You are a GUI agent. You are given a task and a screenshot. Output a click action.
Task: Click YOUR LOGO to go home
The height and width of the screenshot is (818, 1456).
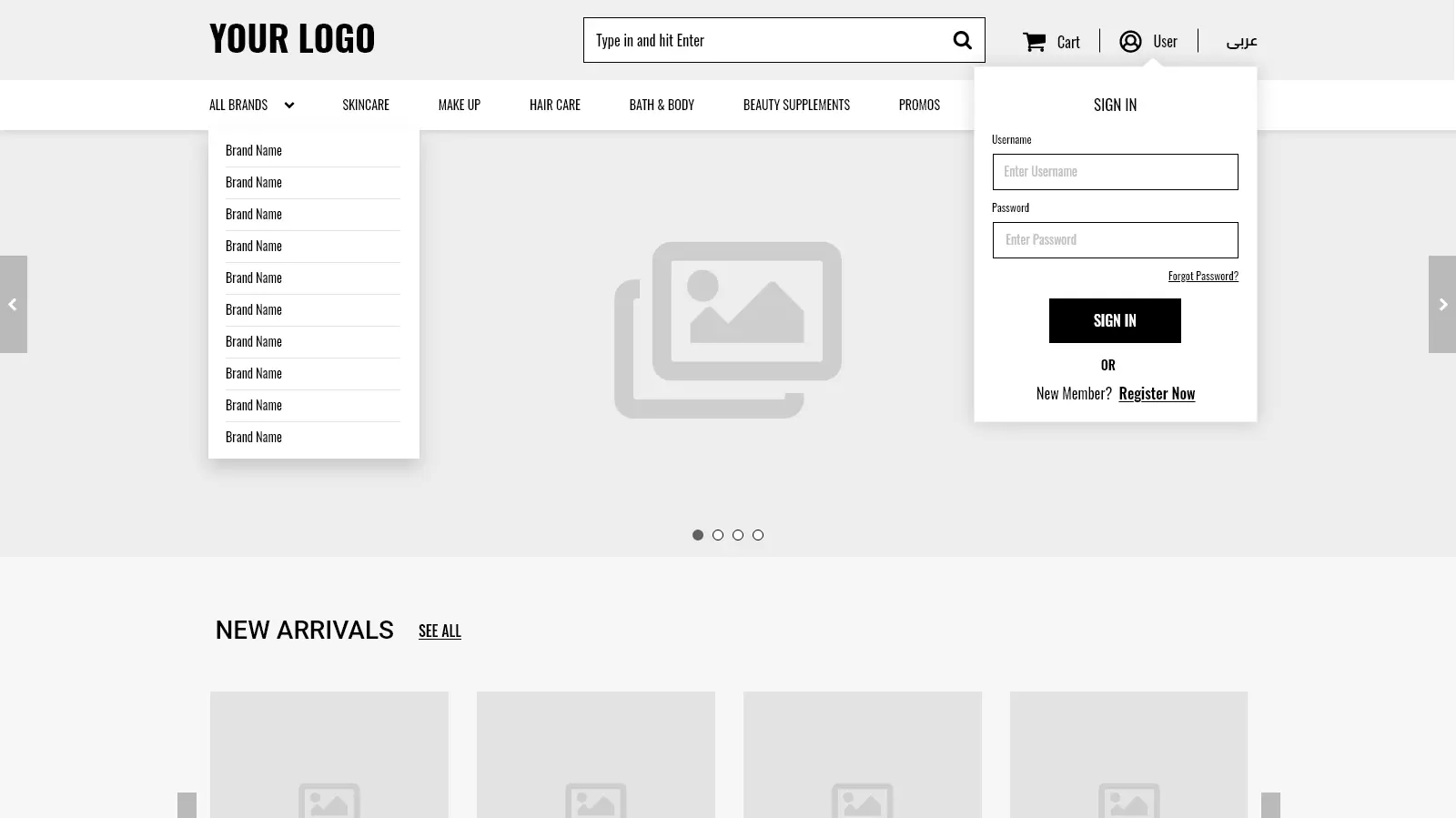(292, 38)
